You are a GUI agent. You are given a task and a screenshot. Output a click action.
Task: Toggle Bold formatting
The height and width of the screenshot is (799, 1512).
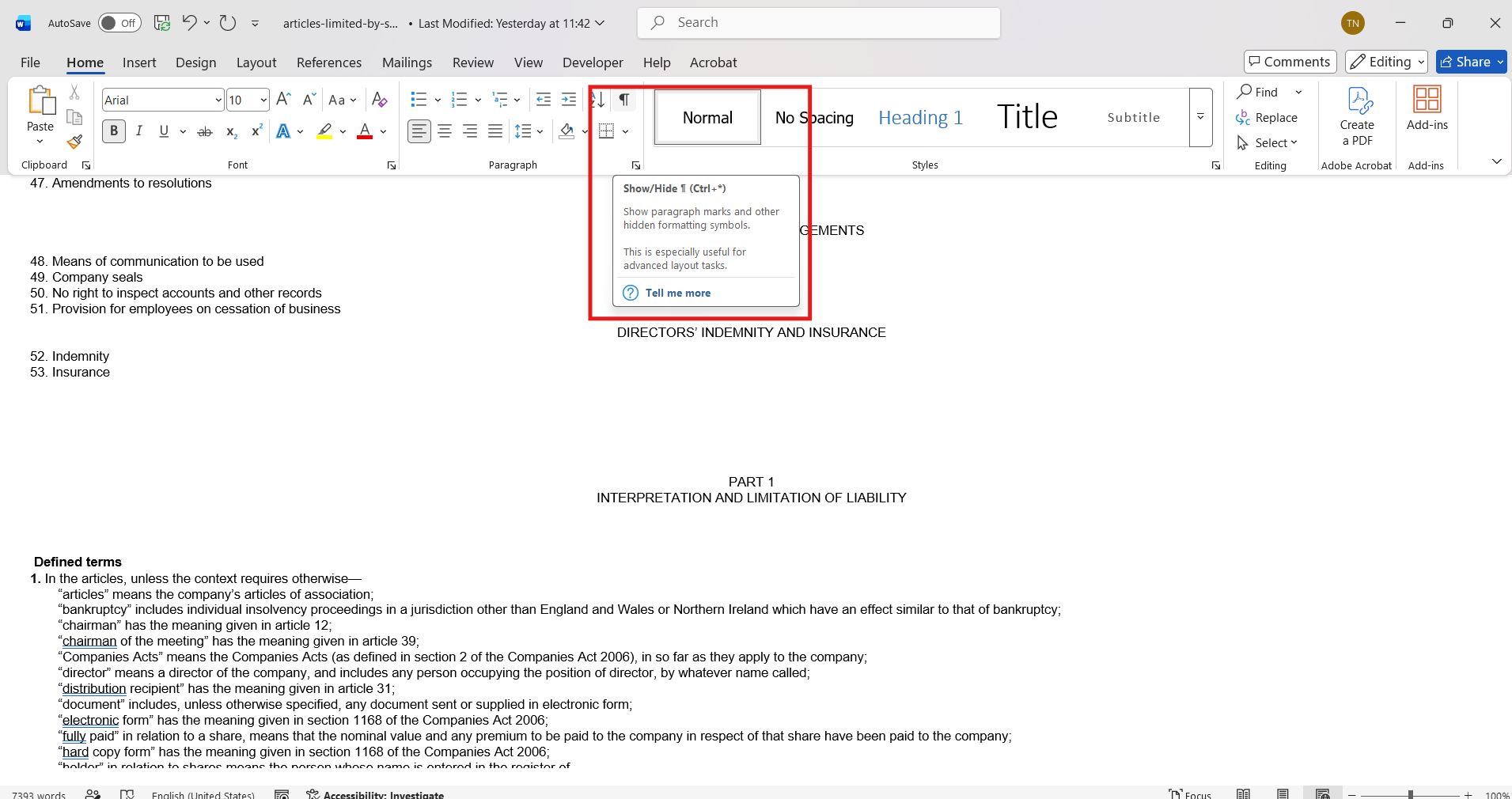tap(114, 131)
